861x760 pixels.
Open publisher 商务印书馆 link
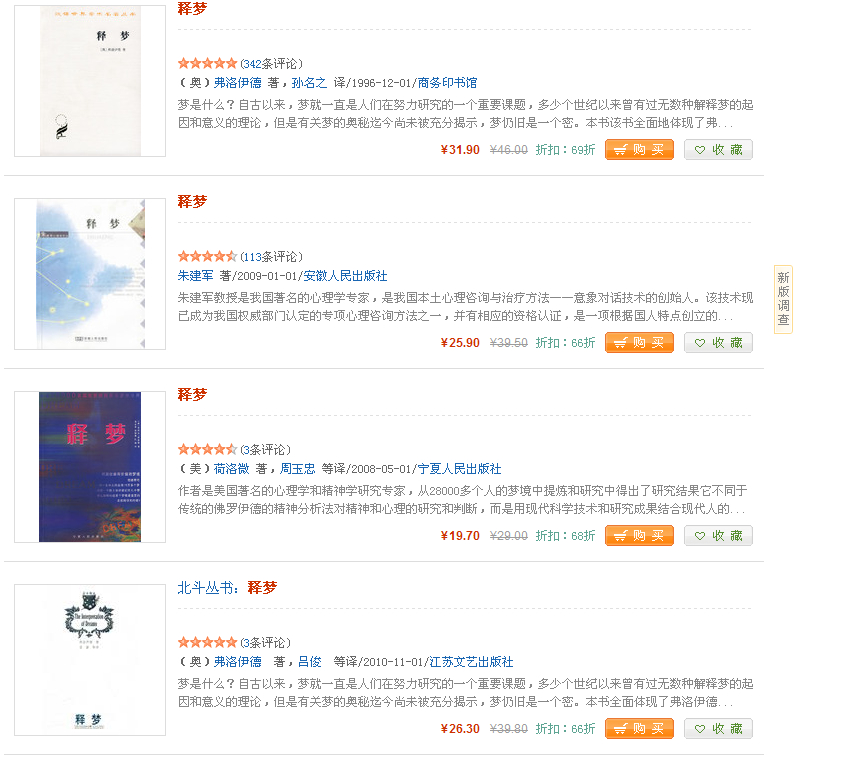(x=447, y=83)
